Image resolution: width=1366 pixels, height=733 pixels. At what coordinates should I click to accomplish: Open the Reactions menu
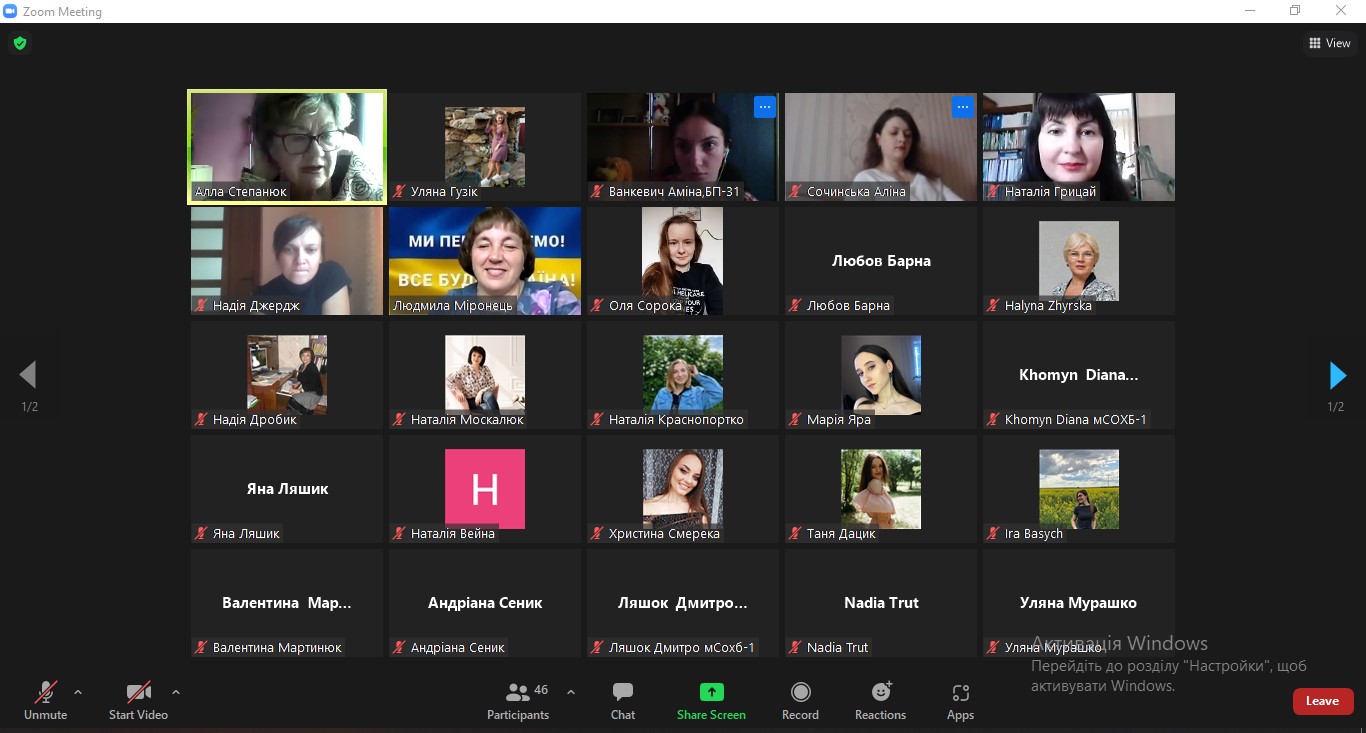pyautogui.click(x=881, y=700)
